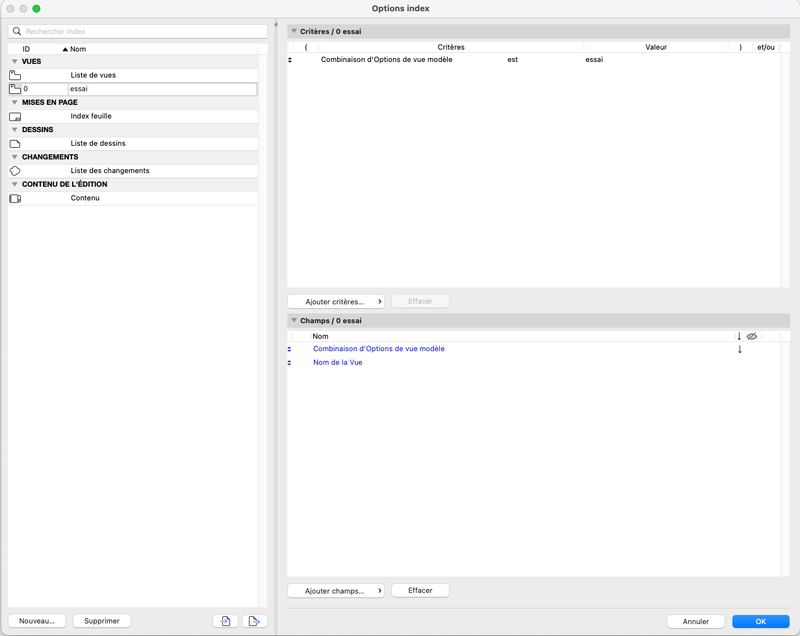The image size is (800, 636).
Task: Click the import index scheme icon
Action: tap(226, 621)
